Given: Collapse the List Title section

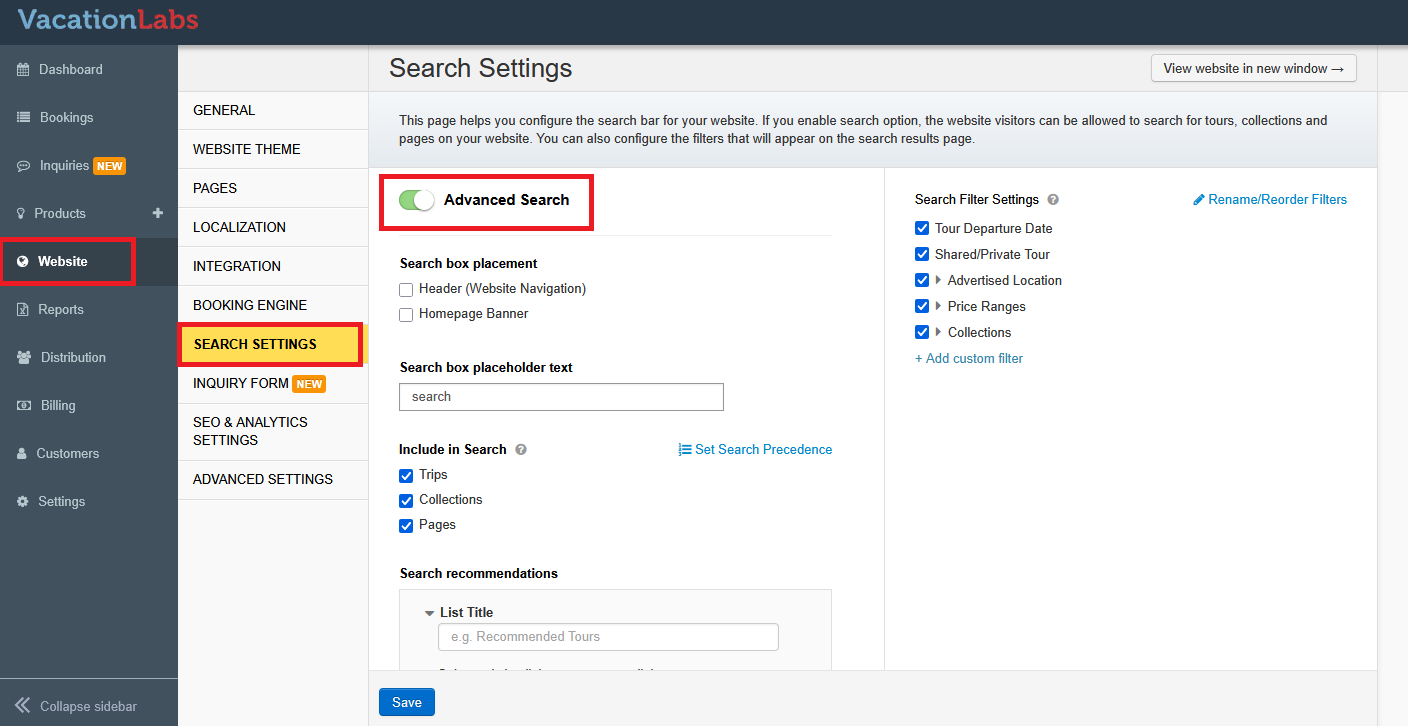Looking at the screenshot, I should click(x=429, y=613).
